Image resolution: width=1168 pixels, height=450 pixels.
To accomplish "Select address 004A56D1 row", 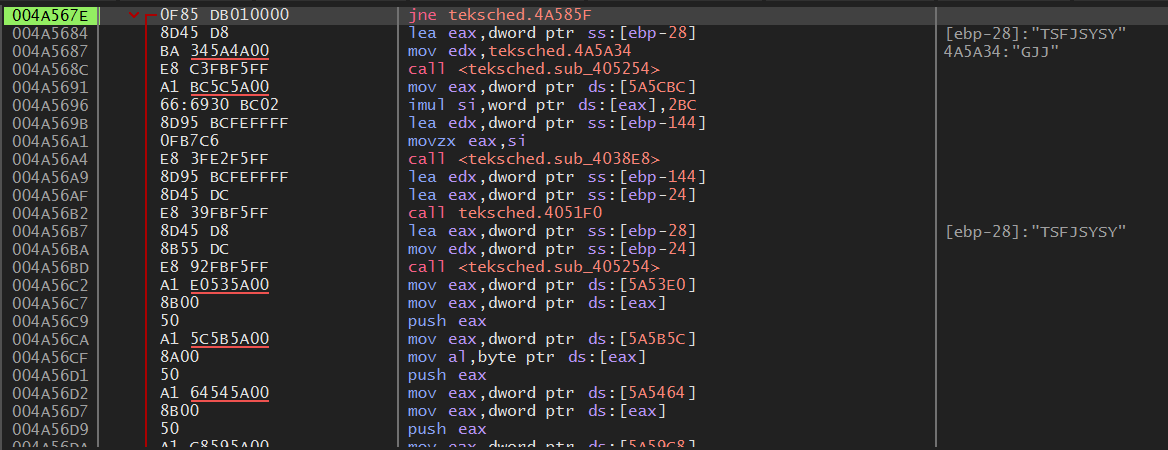I will 50,375.
